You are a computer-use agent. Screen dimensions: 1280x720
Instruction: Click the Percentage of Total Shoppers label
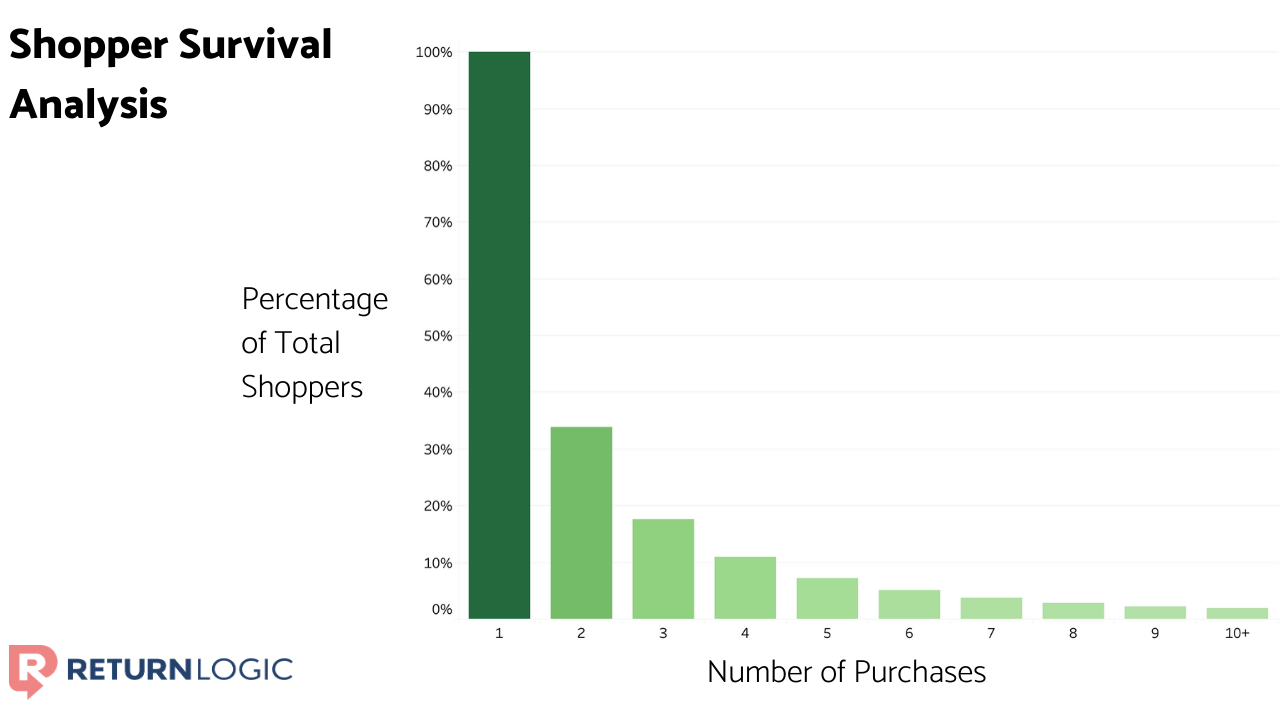point(314,343)
